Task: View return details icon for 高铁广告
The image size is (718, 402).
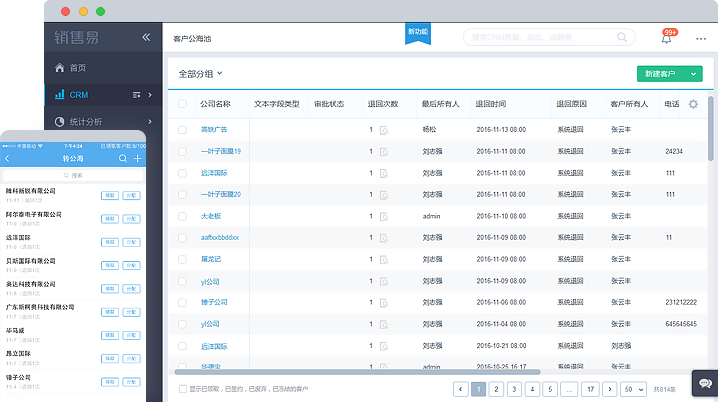Action: tap(384, 130)
